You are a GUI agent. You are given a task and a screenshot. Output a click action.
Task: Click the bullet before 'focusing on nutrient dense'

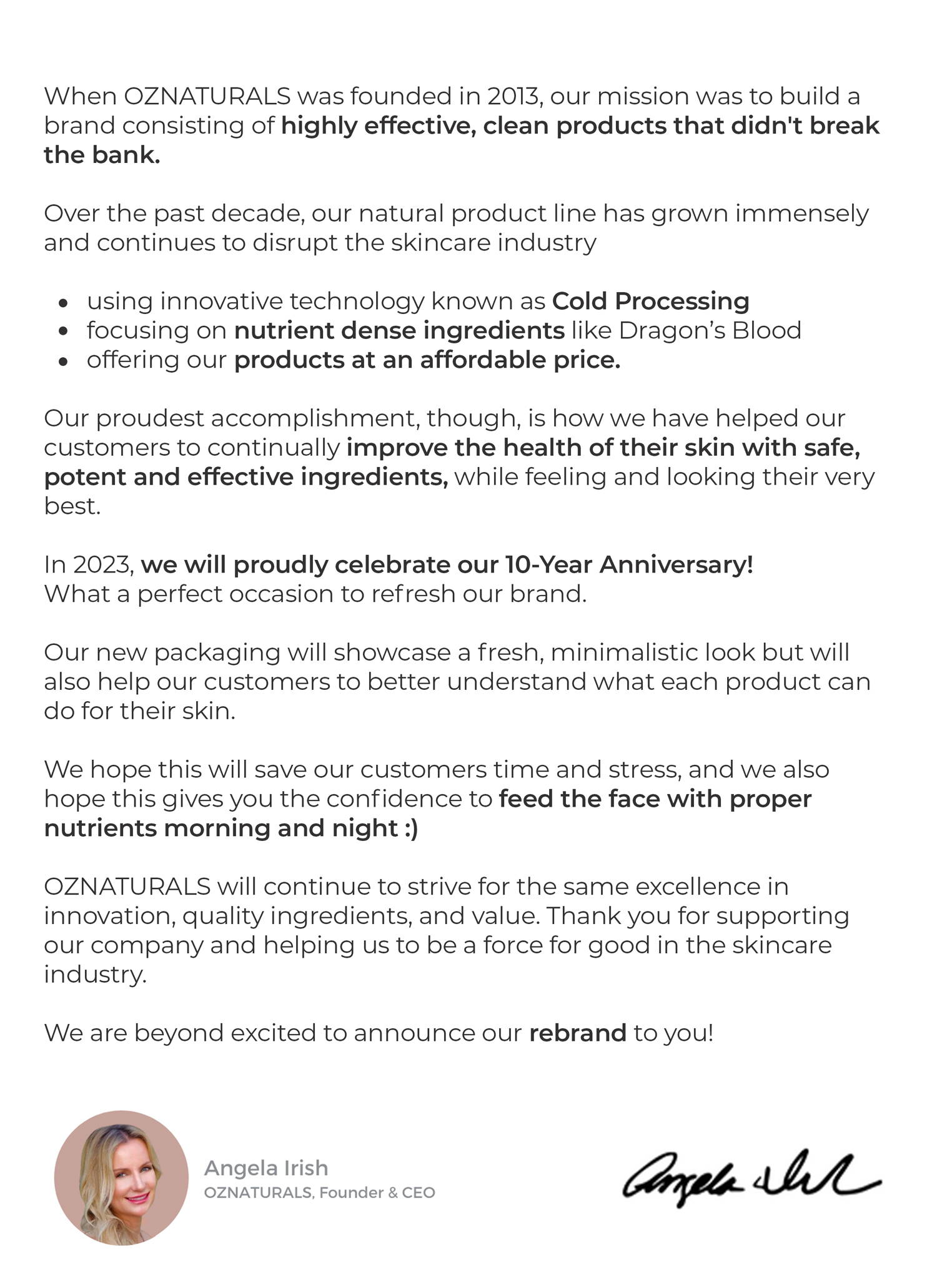point(62,333)
